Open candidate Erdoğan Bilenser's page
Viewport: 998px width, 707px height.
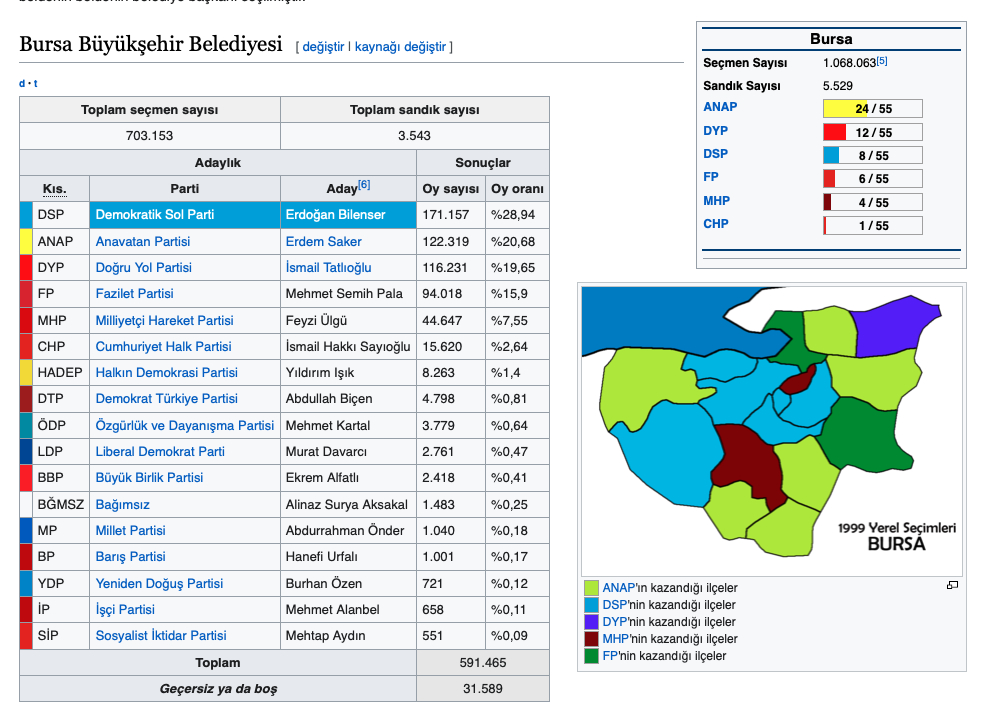(335, 215)
